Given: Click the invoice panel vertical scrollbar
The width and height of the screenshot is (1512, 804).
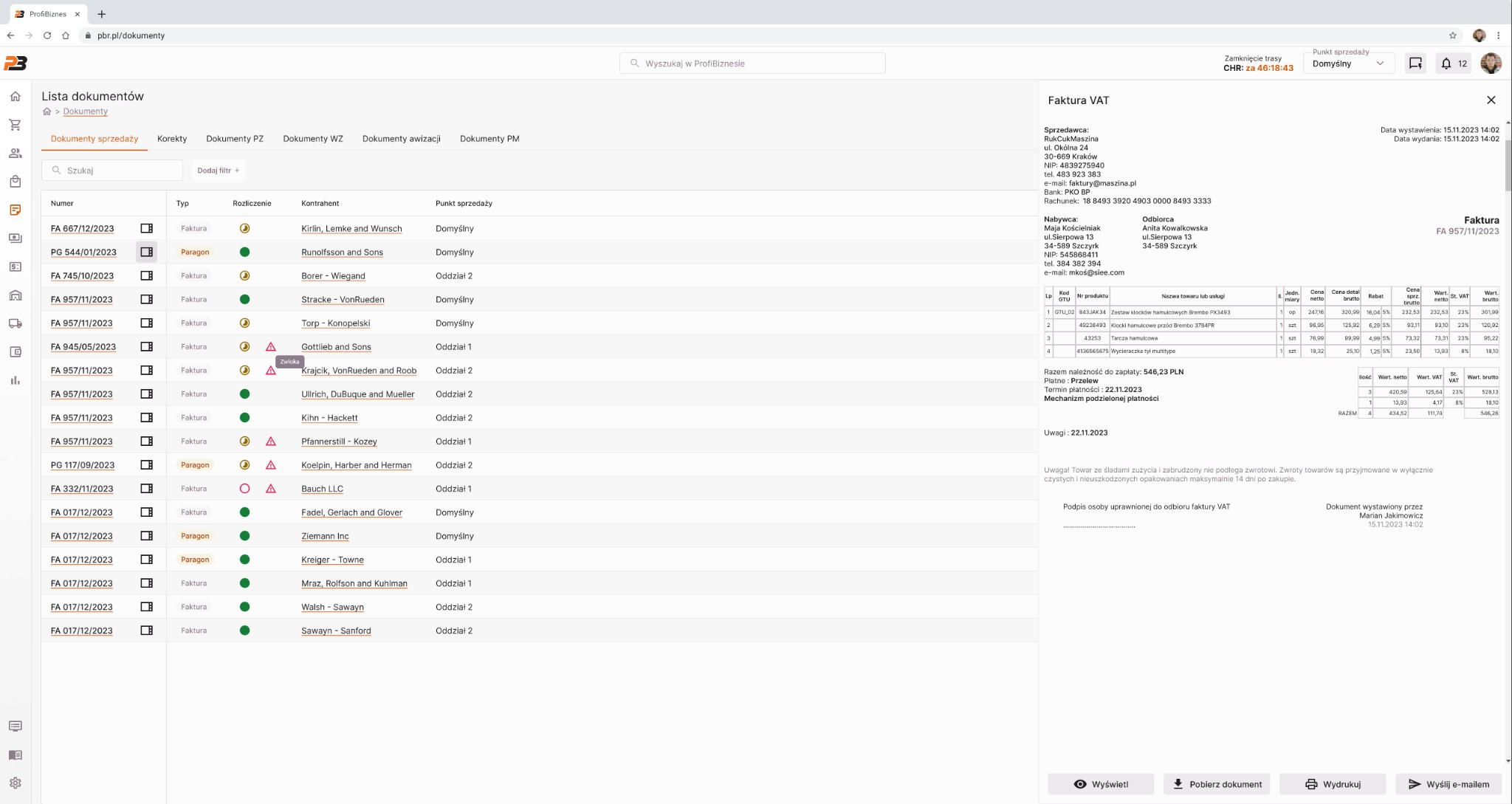Looking at the screenshot, I should pos(1508,166).
